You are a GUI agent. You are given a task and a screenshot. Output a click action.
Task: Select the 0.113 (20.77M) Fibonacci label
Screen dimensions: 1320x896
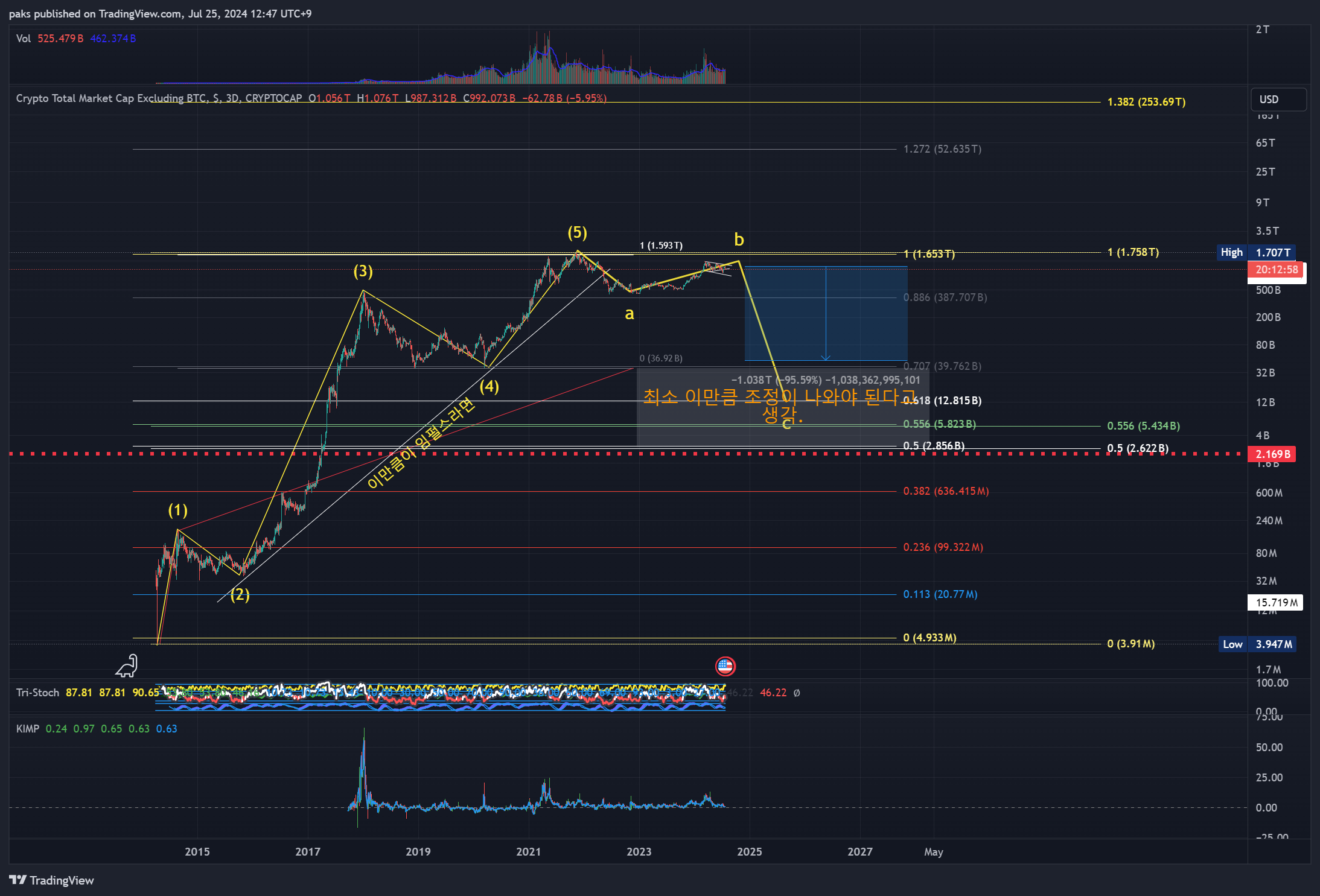940,594
